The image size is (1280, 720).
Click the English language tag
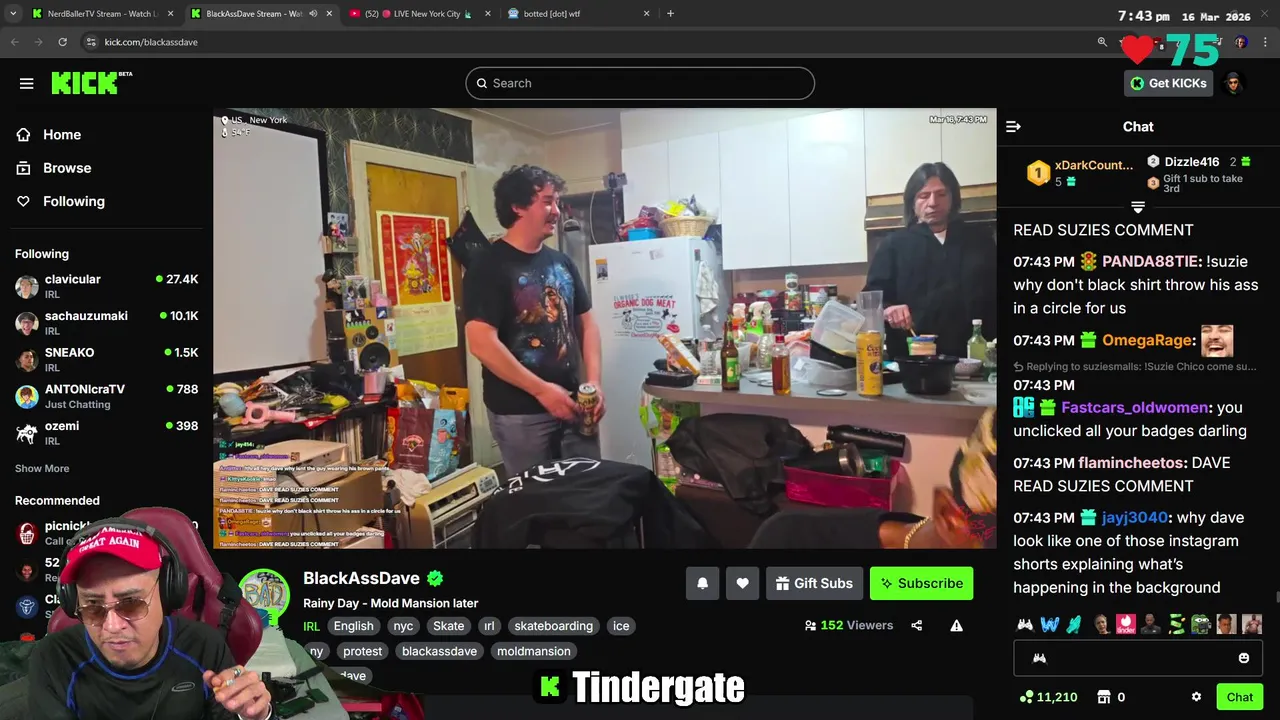(x=353, y=626)
